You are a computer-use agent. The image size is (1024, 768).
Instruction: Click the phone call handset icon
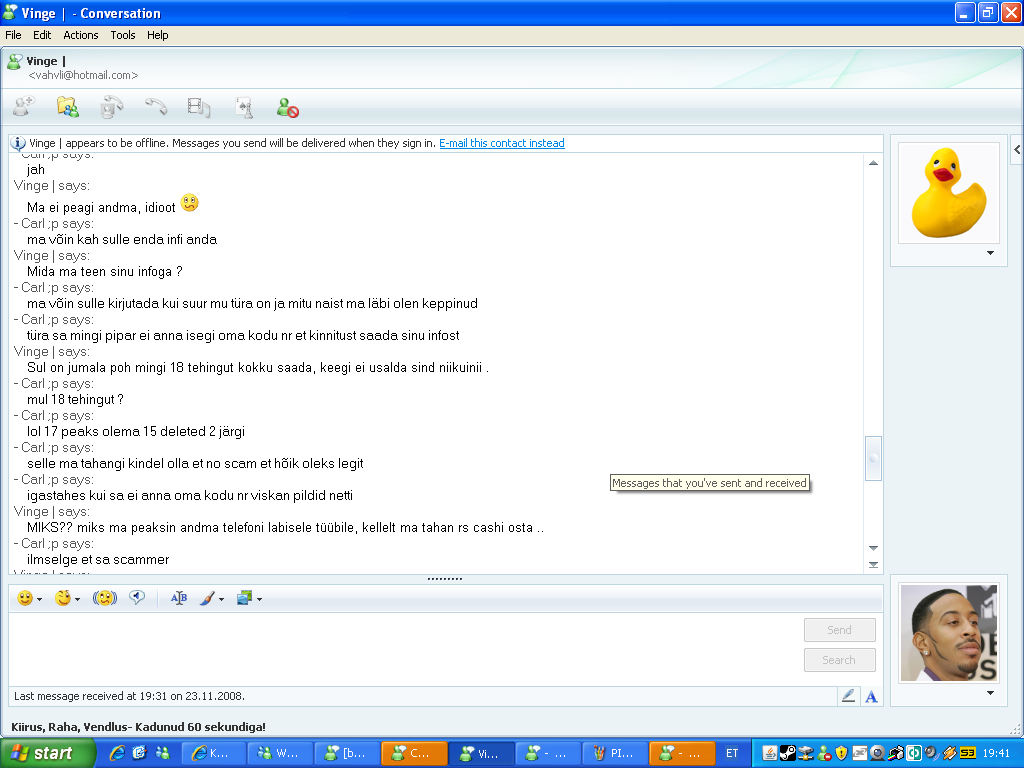click(x=155, y=107)
